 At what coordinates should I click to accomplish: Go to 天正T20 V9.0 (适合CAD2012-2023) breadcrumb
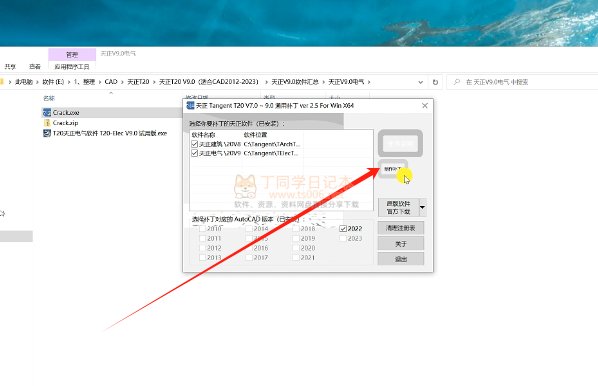(209, 82)
